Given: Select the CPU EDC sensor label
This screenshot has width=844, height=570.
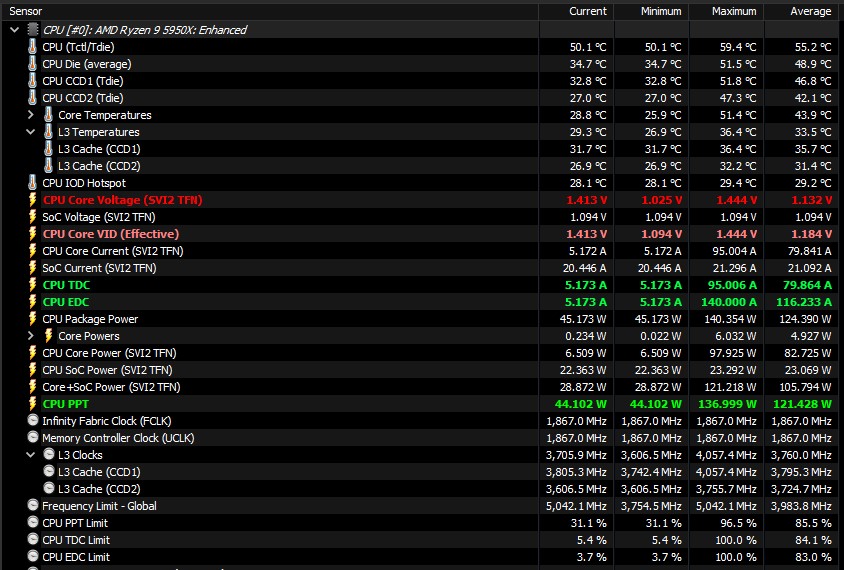Looking at the screenshot, I should point(66,302).
